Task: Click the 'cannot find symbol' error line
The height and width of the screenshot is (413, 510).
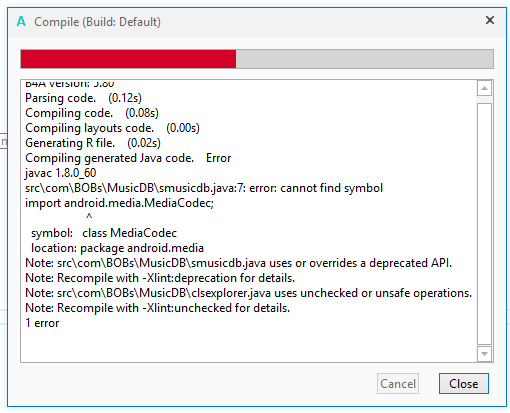Action: [x=204, y=188]
